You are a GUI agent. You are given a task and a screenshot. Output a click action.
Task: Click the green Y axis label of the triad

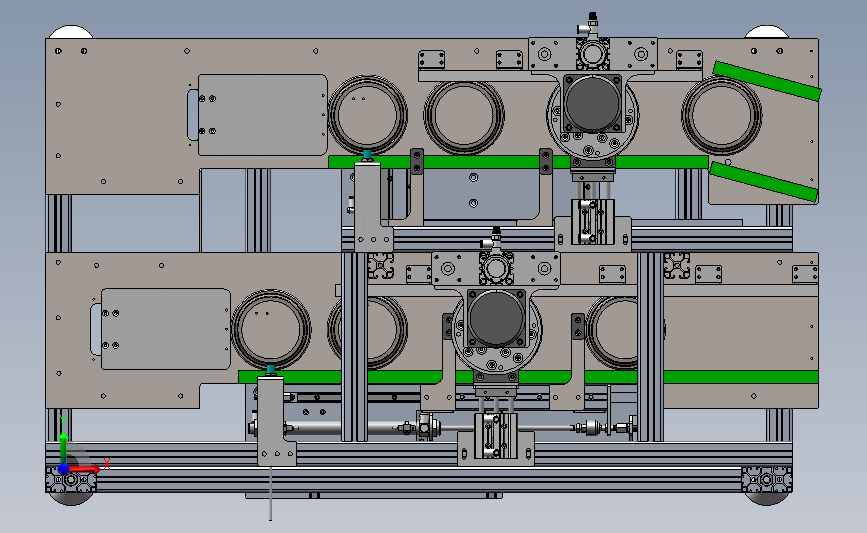point(62,420)
